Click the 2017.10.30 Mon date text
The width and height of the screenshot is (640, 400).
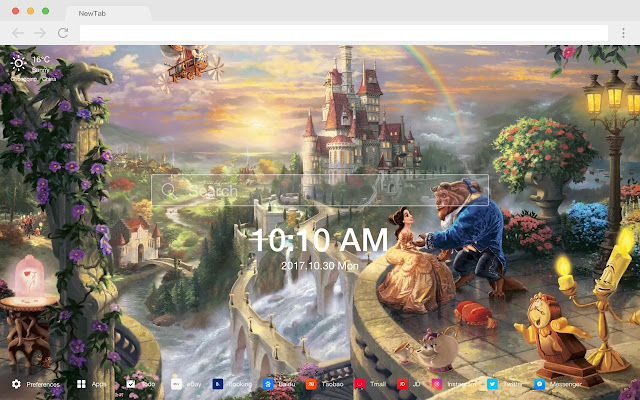pos(320,266)
